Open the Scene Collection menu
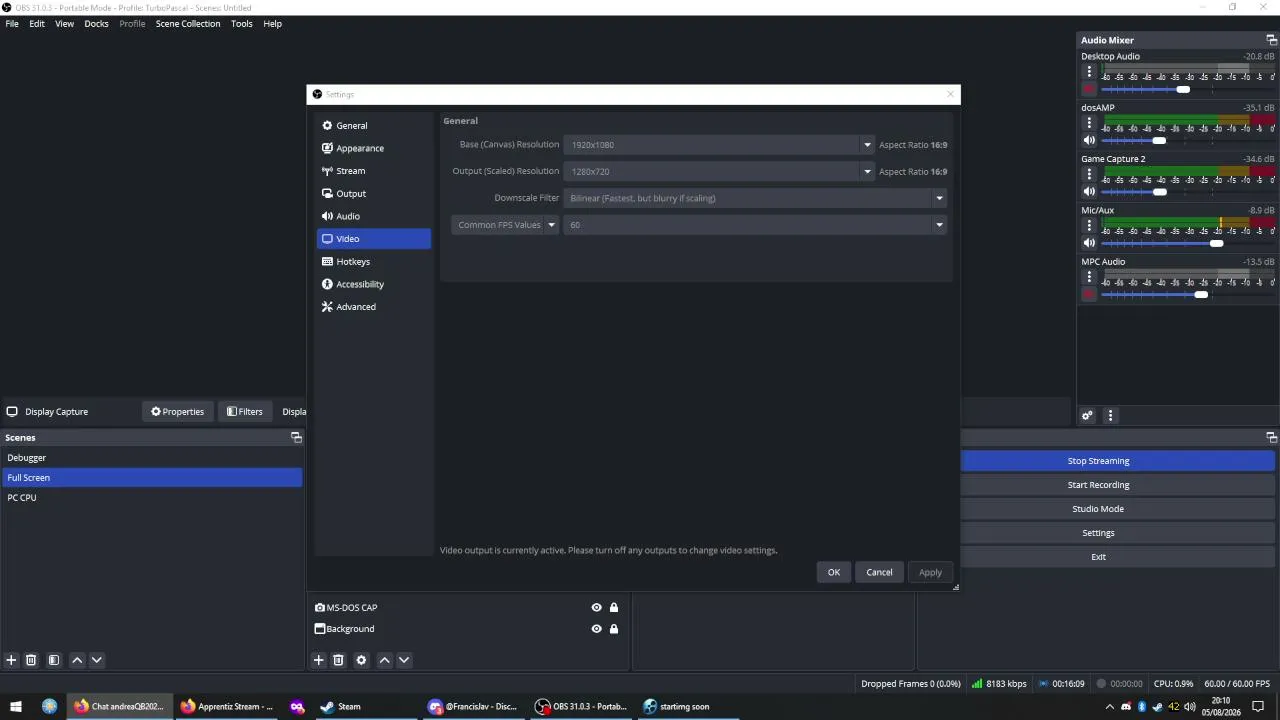Image resolution: width=1280 pixels, height=720 pixels. (x=188, y=24)
